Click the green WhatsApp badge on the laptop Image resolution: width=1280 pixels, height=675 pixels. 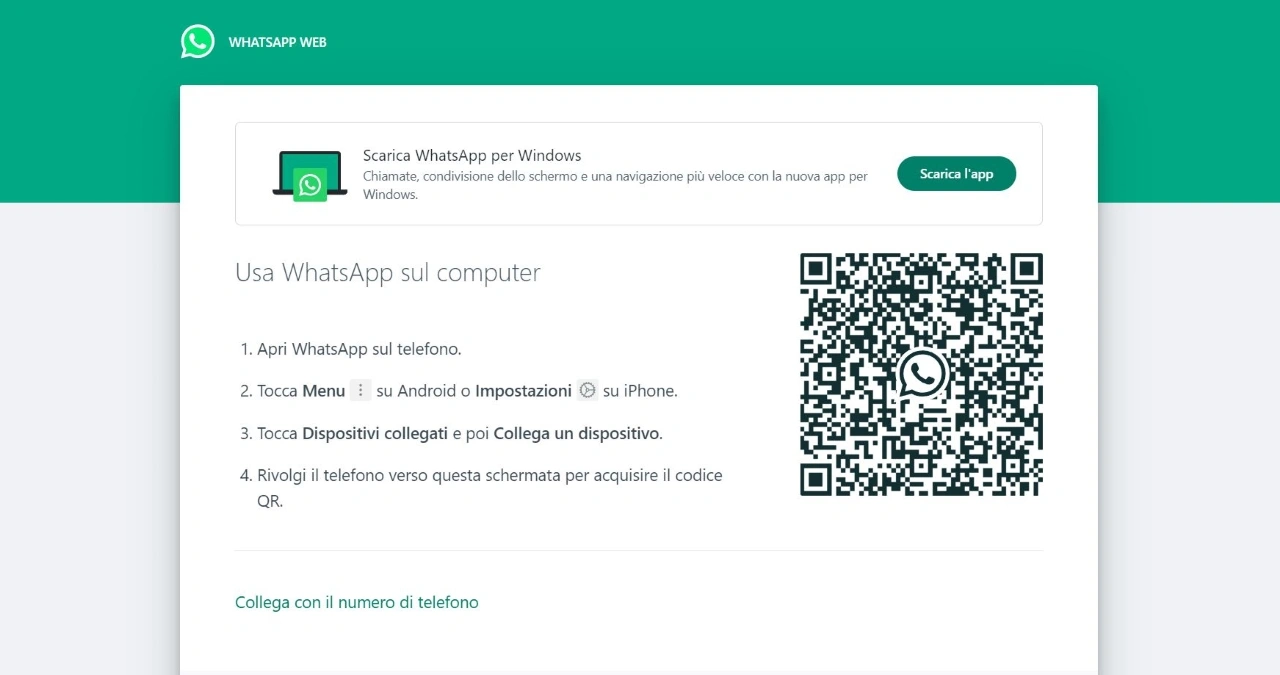pyautogui.click(x=310, y=185)
